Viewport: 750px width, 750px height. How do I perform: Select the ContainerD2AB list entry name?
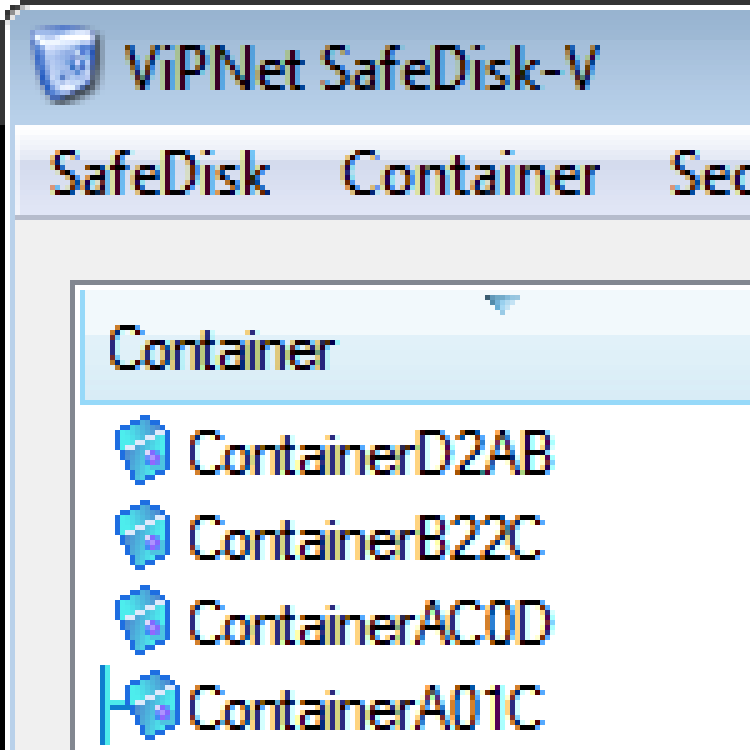(370, 453)
